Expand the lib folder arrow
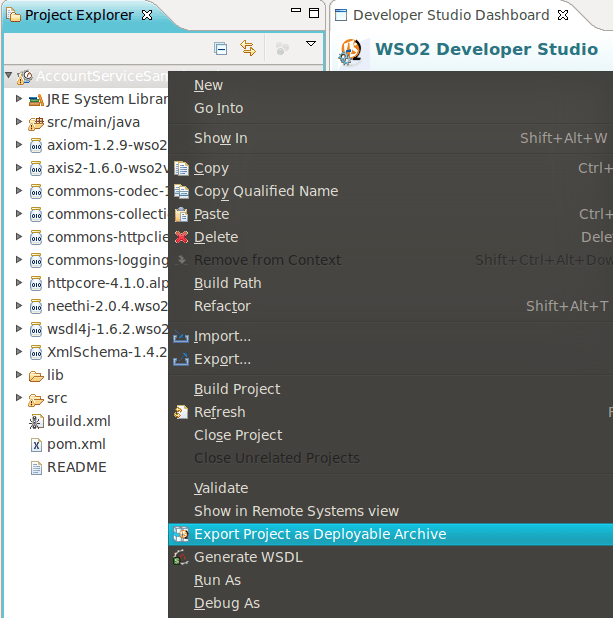Image resolution: width=613 pixels, height=618 pixels. pos(19,374)
